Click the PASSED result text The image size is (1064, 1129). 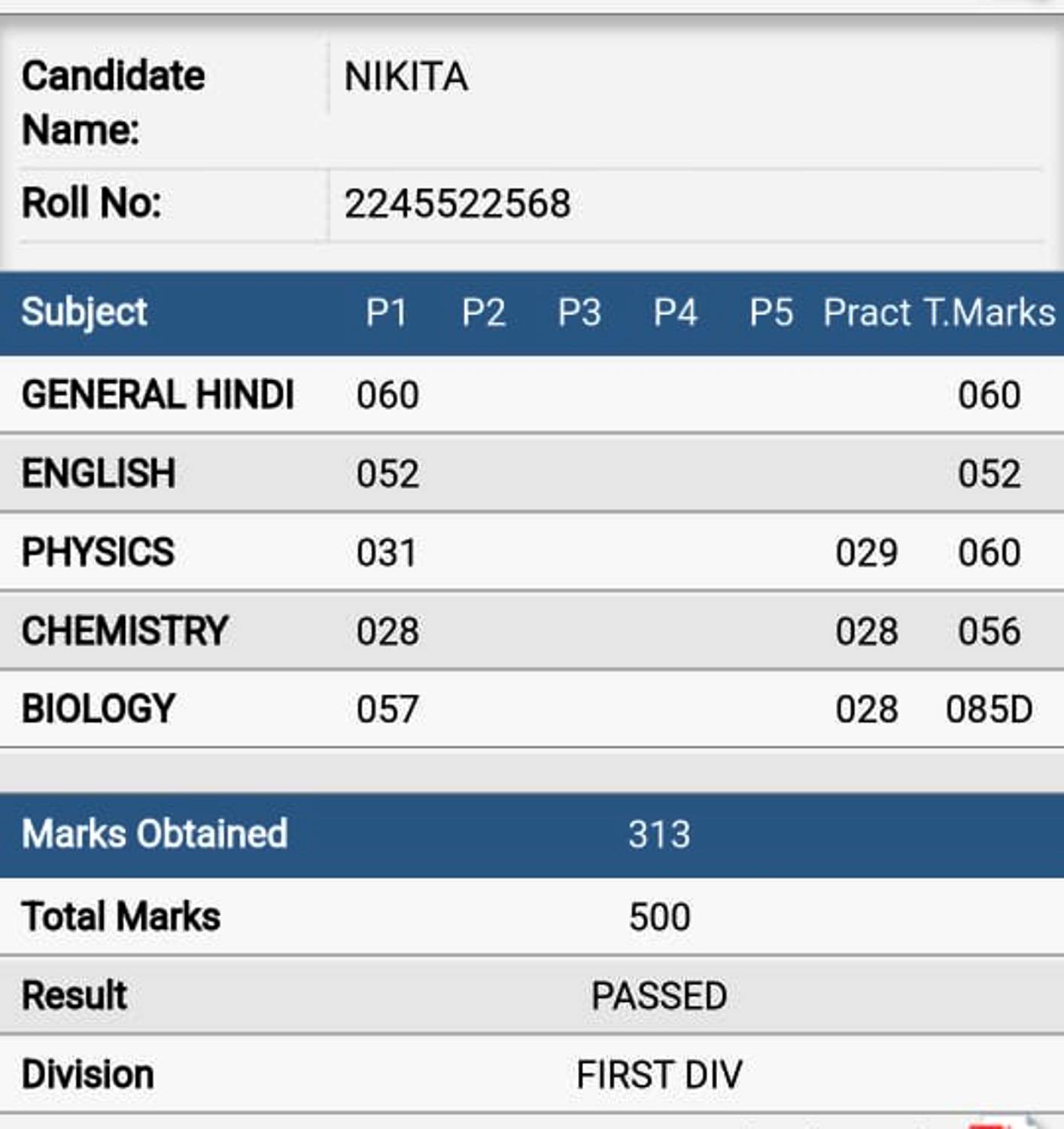click(x=659, y=997)
